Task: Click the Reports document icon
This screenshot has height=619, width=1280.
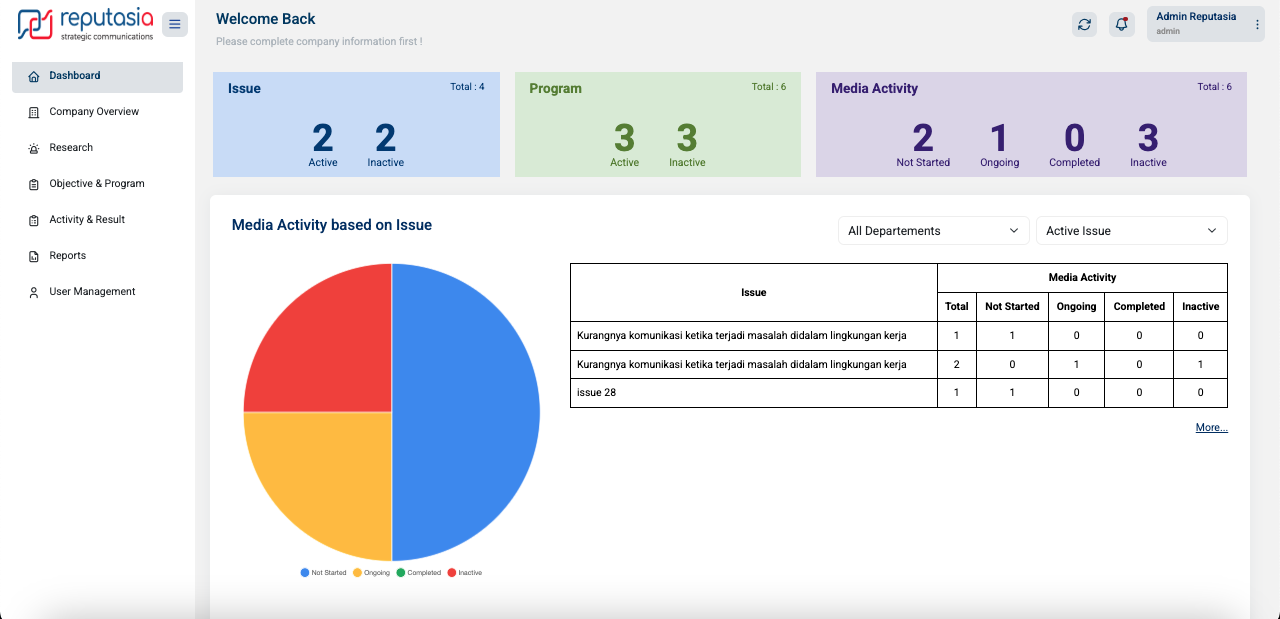Action: tap(34, 256)
